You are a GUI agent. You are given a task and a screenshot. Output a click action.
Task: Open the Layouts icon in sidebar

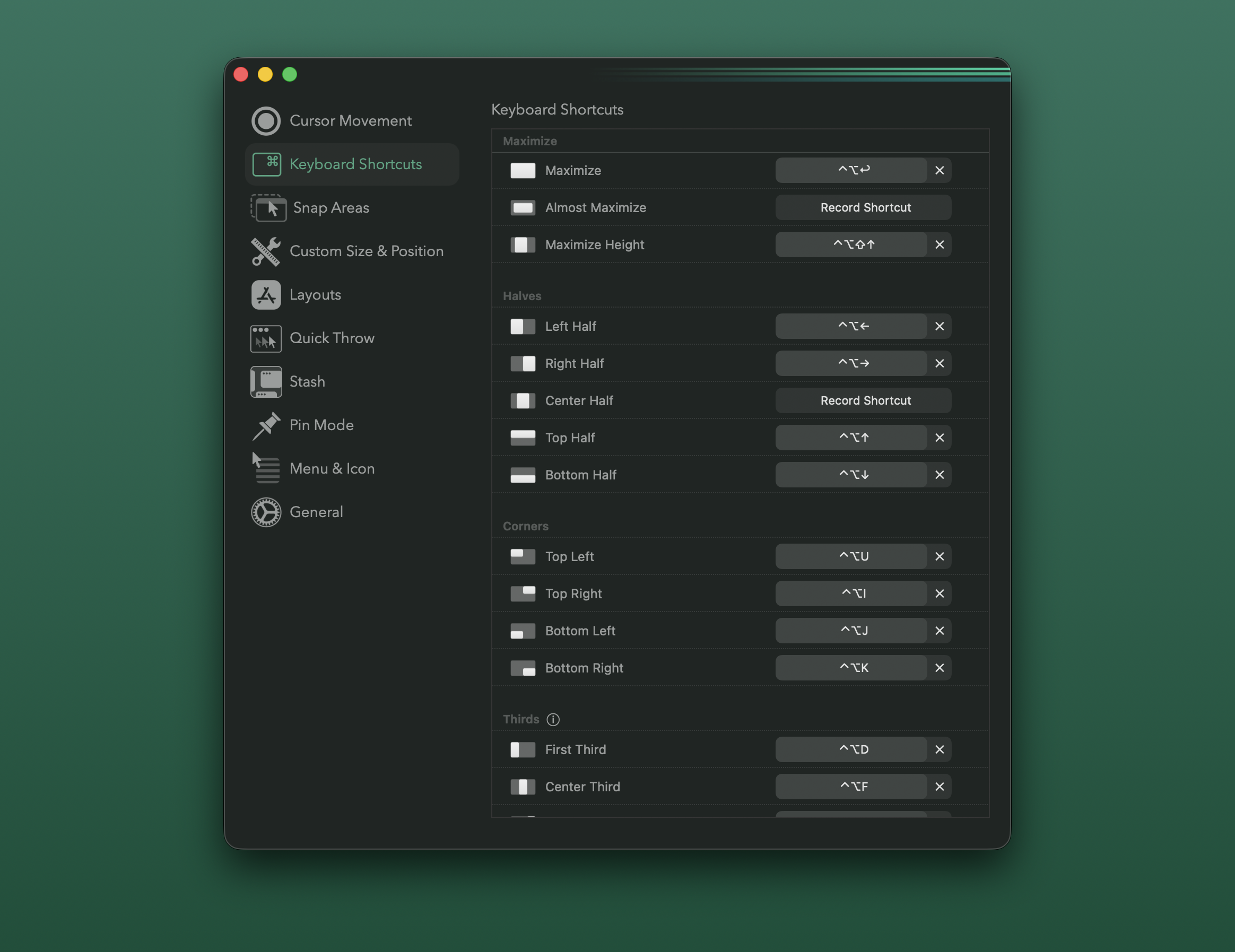coord(266,295)
